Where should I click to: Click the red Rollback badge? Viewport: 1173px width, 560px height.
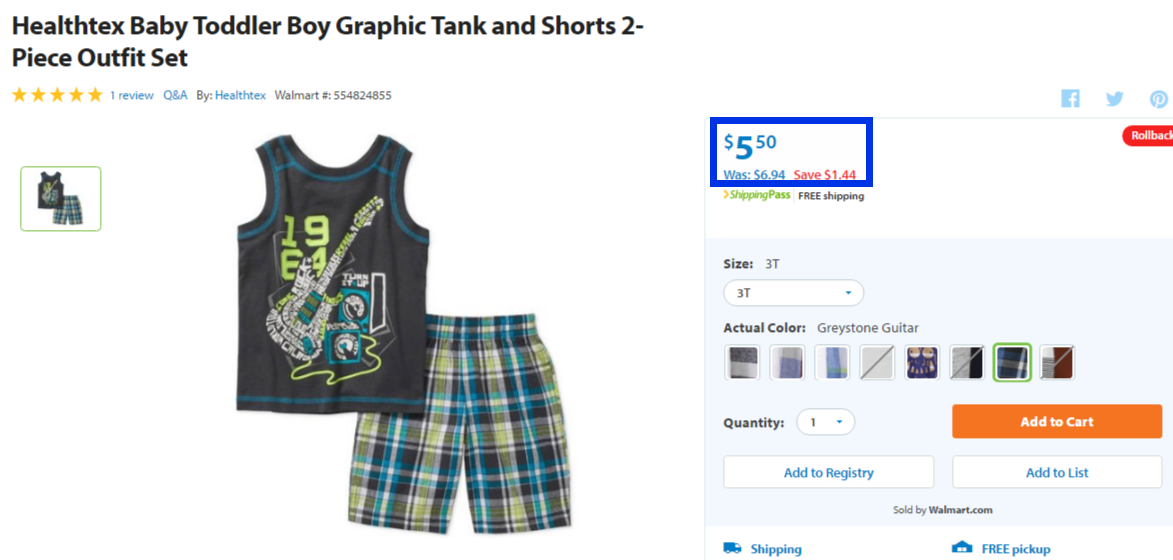(x=1148, y=135)
